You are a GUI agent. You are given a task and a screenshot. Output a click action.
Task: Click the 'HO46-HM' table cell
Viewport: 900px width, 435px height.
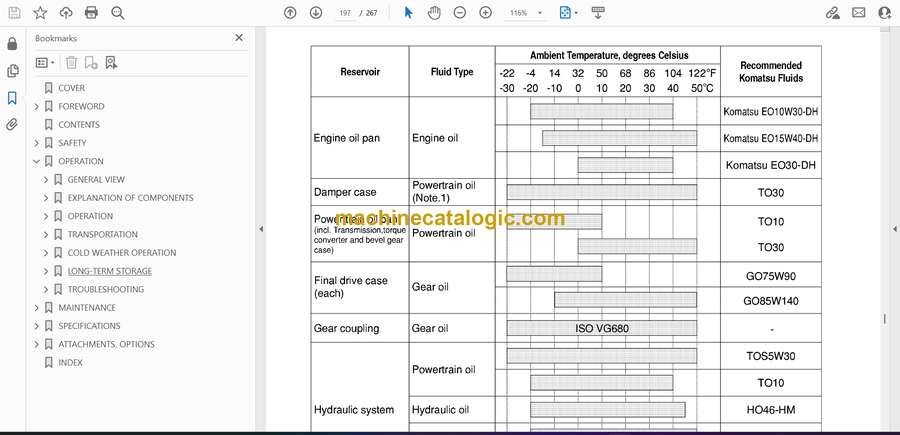pyautogui.click(x=770, y=410)
